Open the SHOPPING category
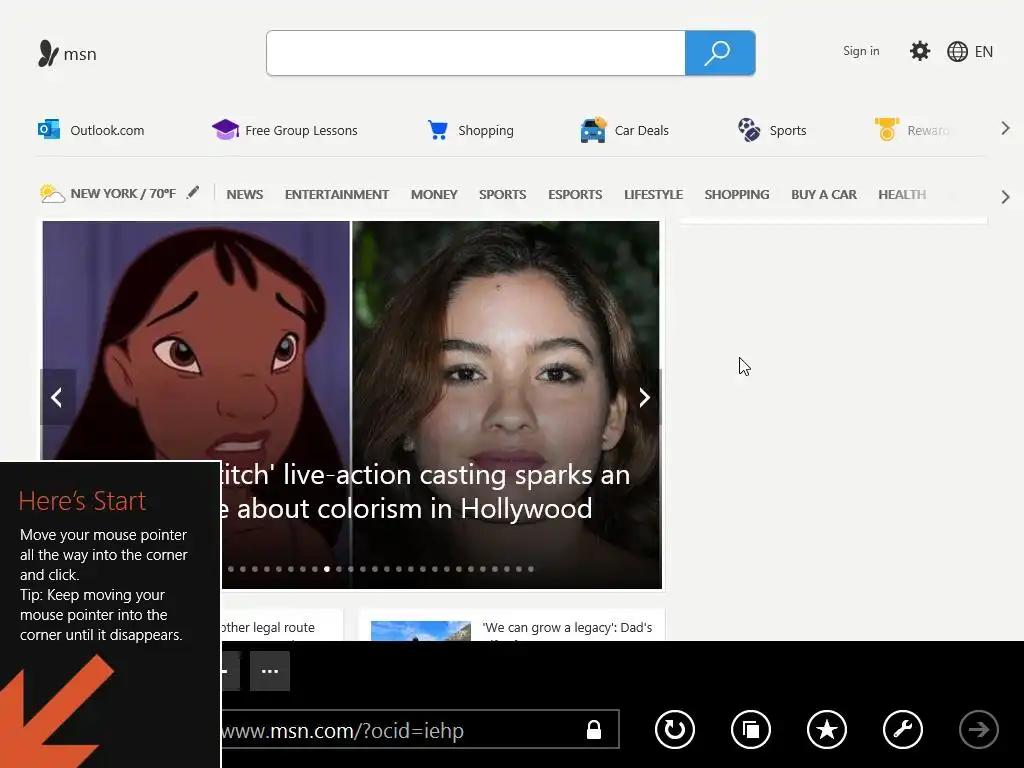 tap(737, 195)
